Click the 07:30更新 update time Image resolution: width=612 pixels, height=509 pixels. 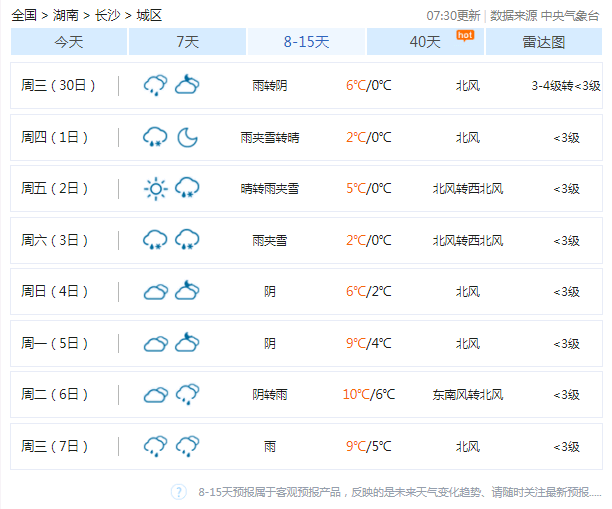[x=453, y=16]
